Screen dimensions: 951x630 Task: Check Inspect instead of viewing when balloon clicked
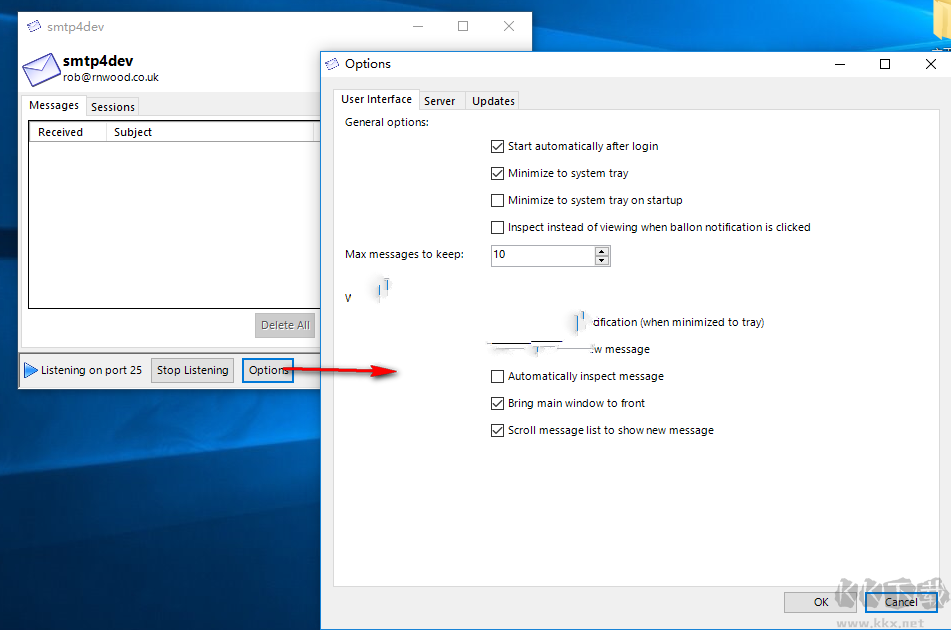tap(497, 227)
